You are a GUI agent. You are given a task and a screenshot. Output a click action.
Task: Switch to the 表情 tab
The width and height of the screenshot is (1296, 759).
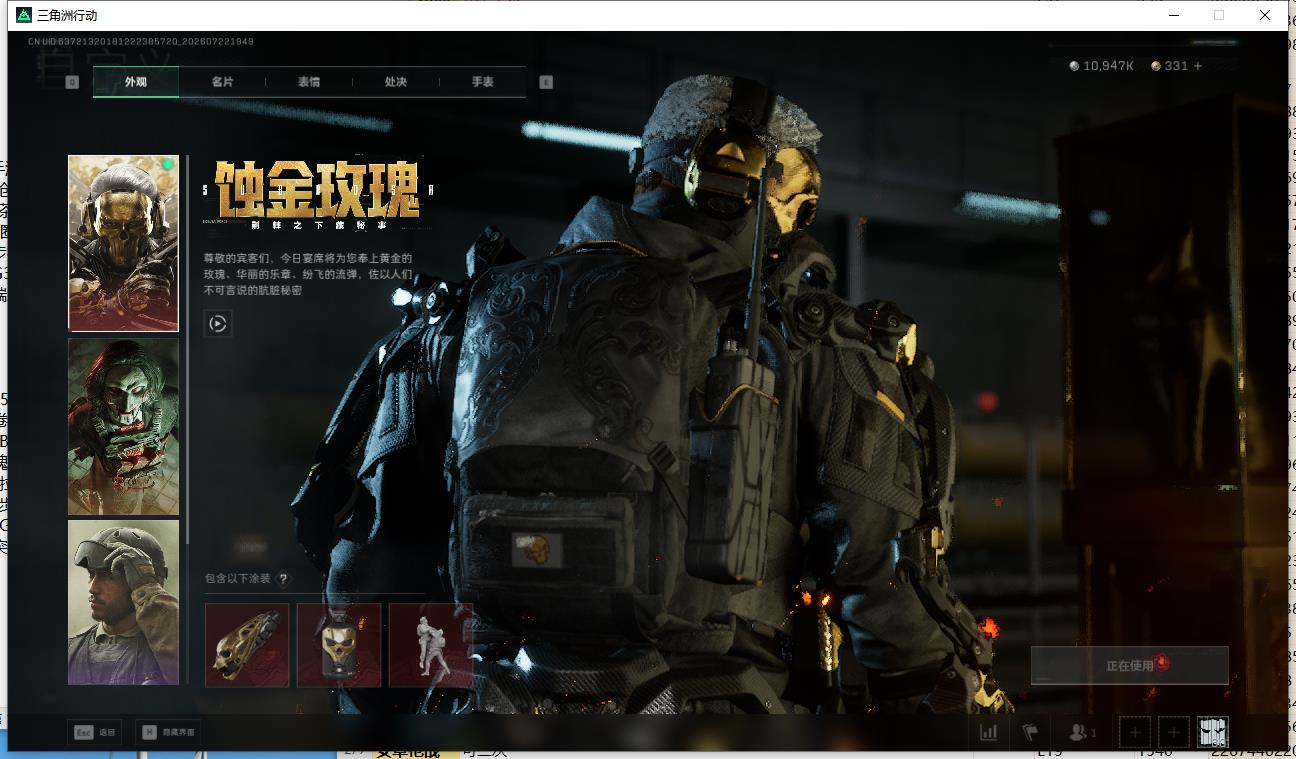[x=309, y=82]
